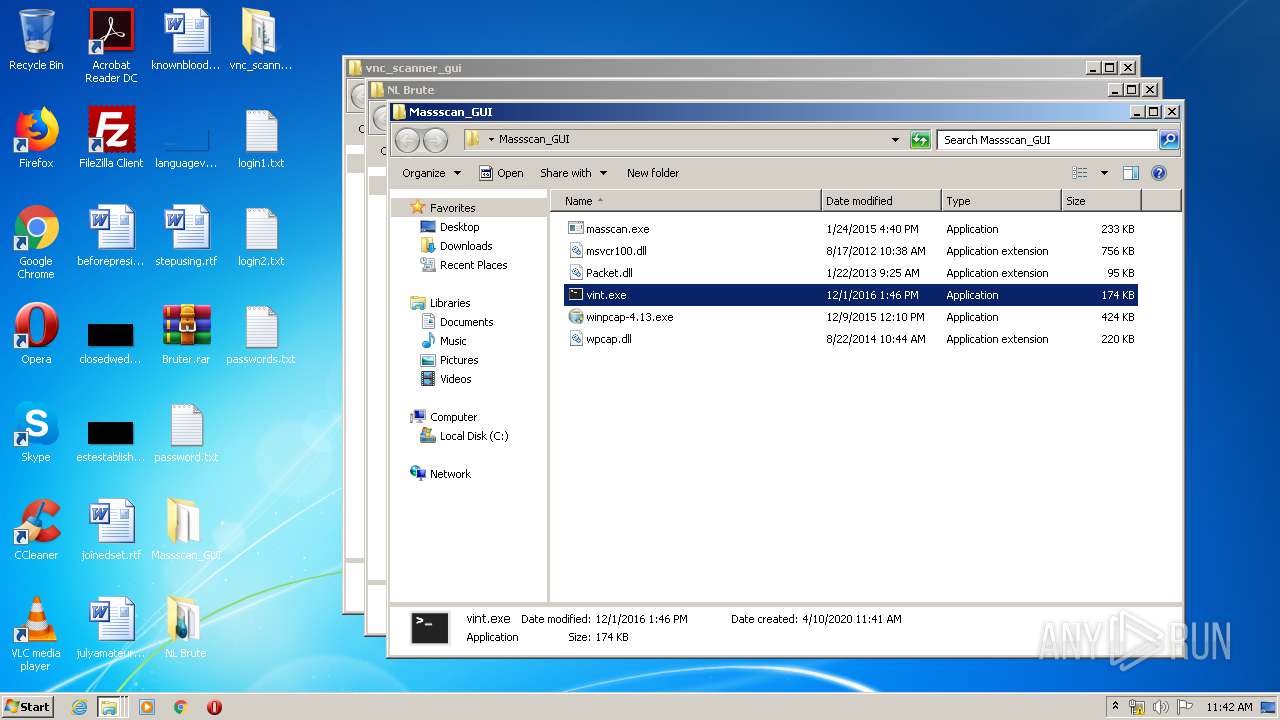Select vint.exe in file list
1280x720 pixels.
coord(851,295)
